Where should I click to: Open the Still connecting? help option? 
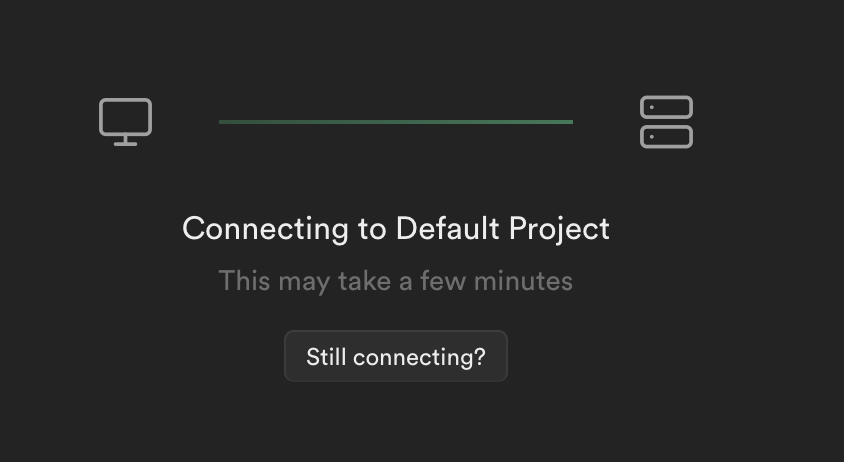point(396,356)
